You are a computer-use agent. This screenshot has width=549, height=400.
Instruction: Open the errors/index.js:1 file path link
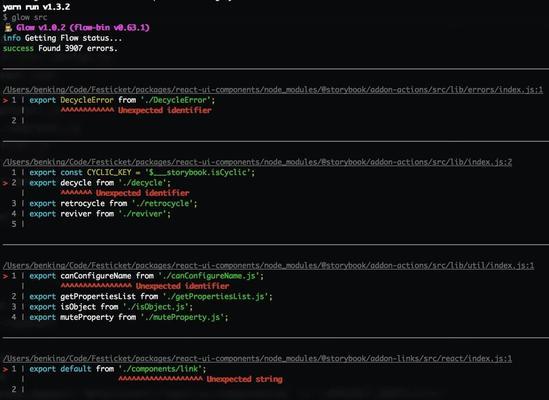tap(273, 90)
